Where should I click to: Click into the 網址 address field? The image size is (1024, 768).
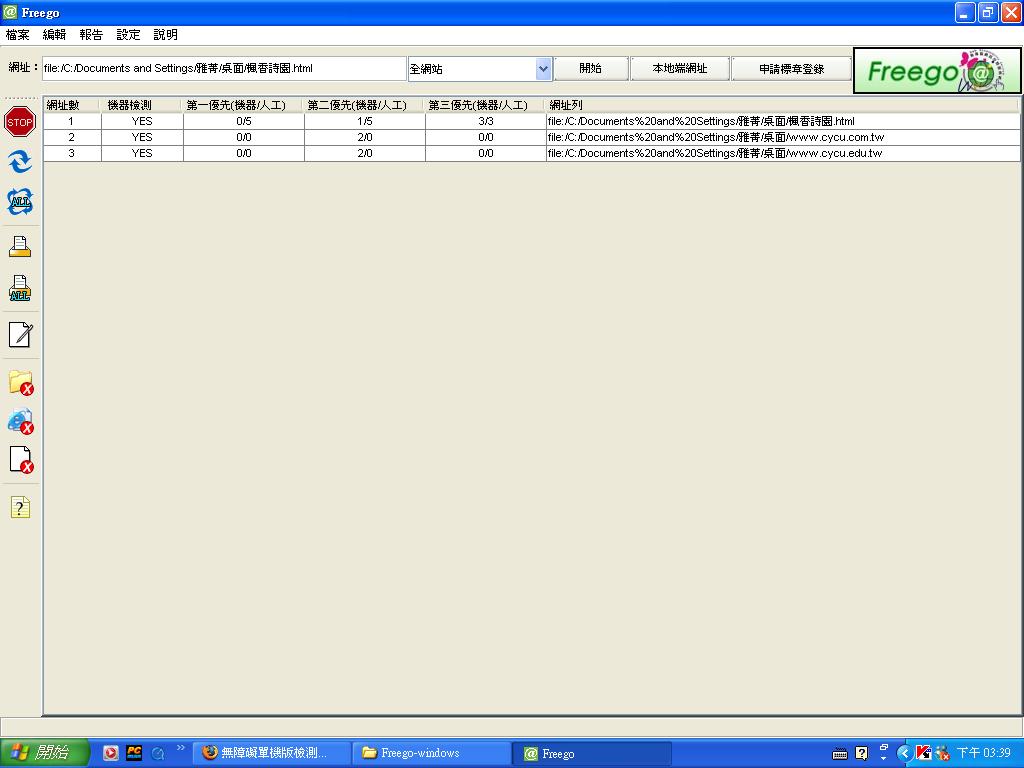(224, 69)
